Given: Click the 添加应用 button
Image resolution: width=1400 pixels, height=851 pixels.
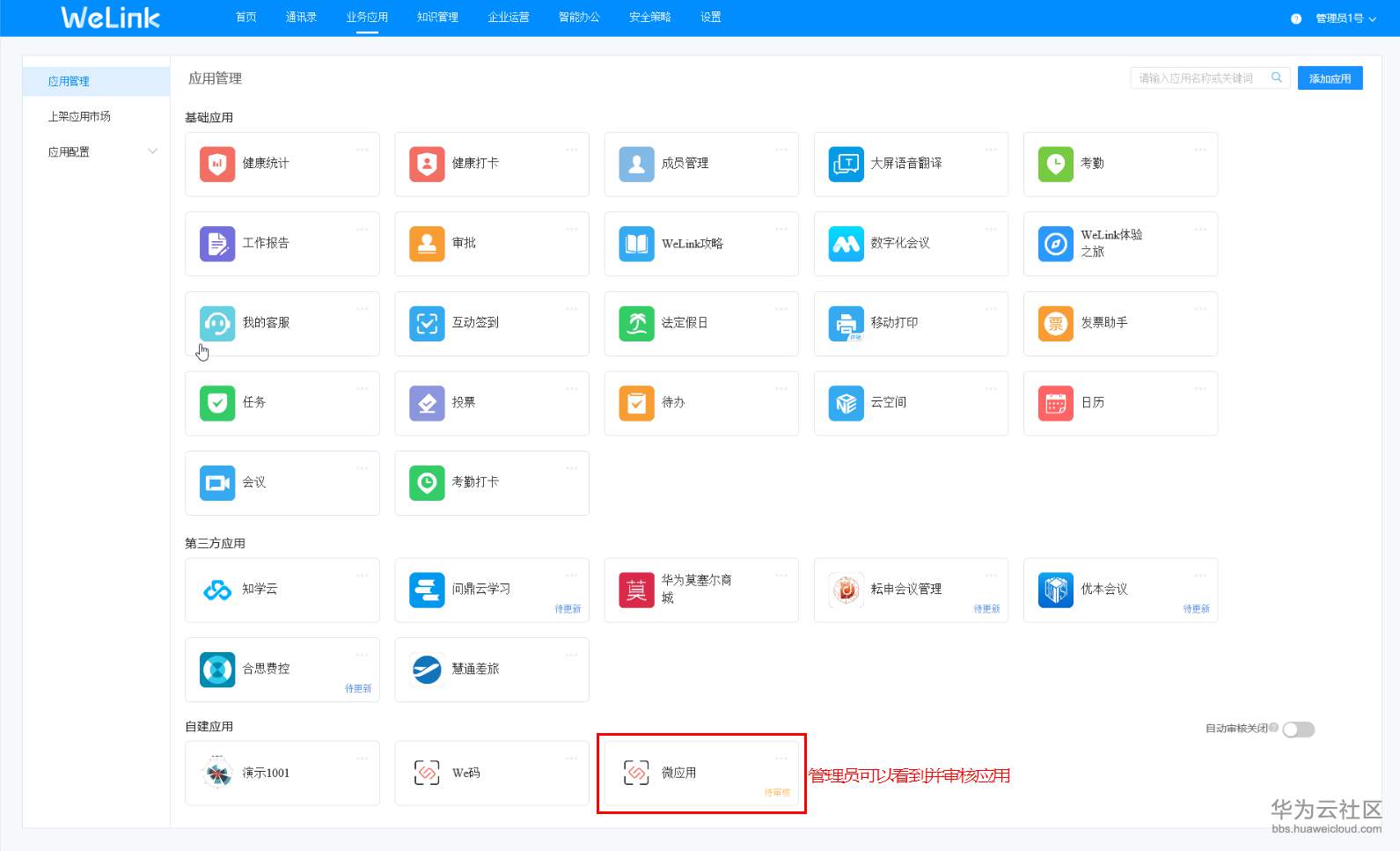Looking at the screenshot, I should 1330,78.
